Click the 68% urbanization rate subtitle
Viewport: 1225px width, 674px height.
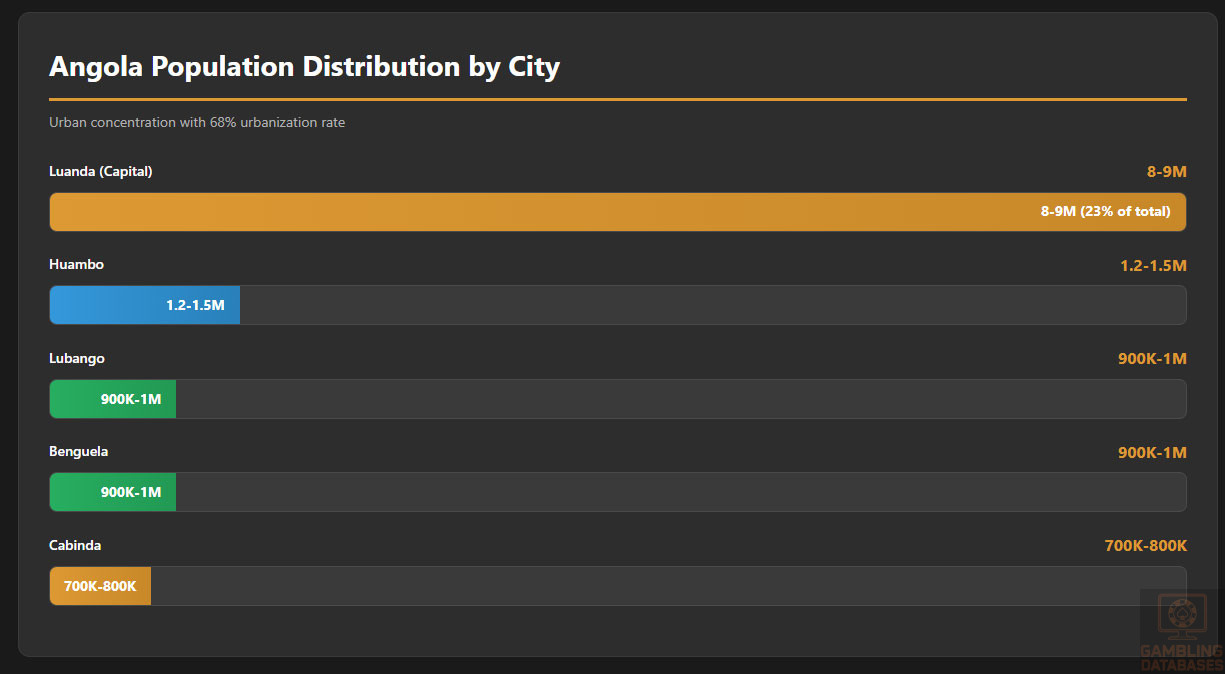pyautogui.click(x=197, y=123)
